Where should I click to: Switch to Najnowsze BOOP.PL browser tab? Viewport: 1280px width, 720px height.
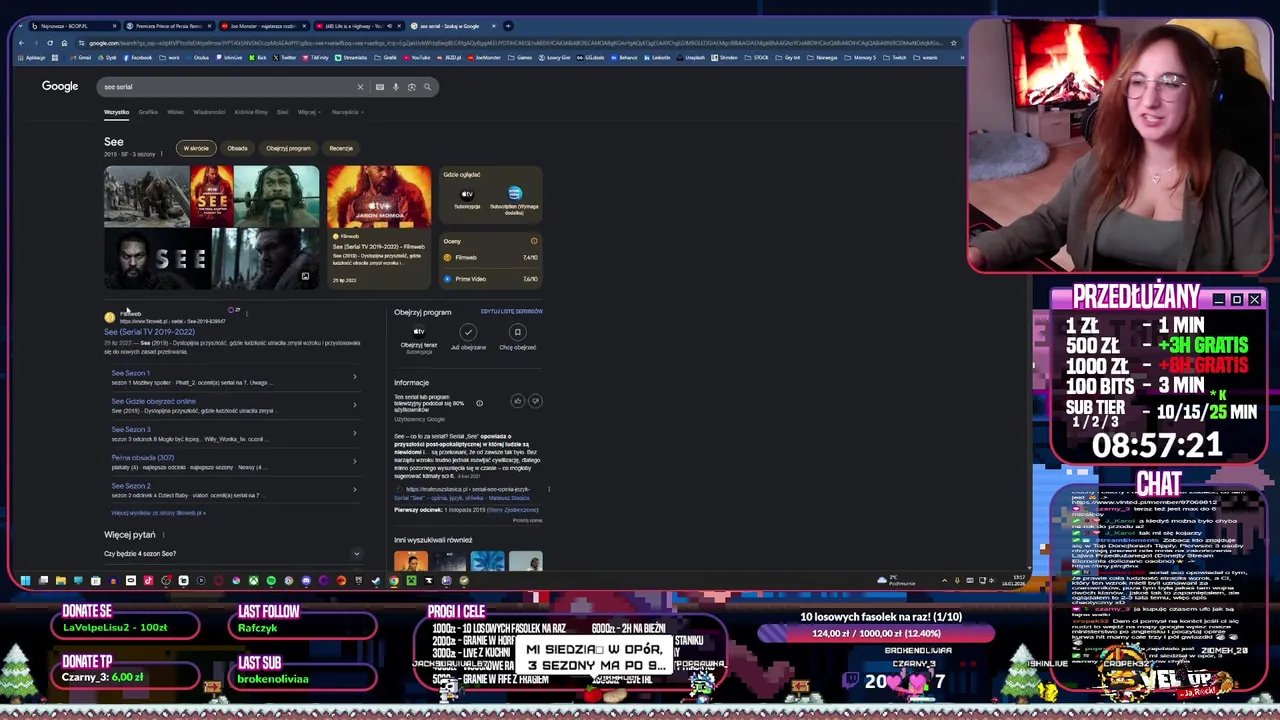point(73,26)
